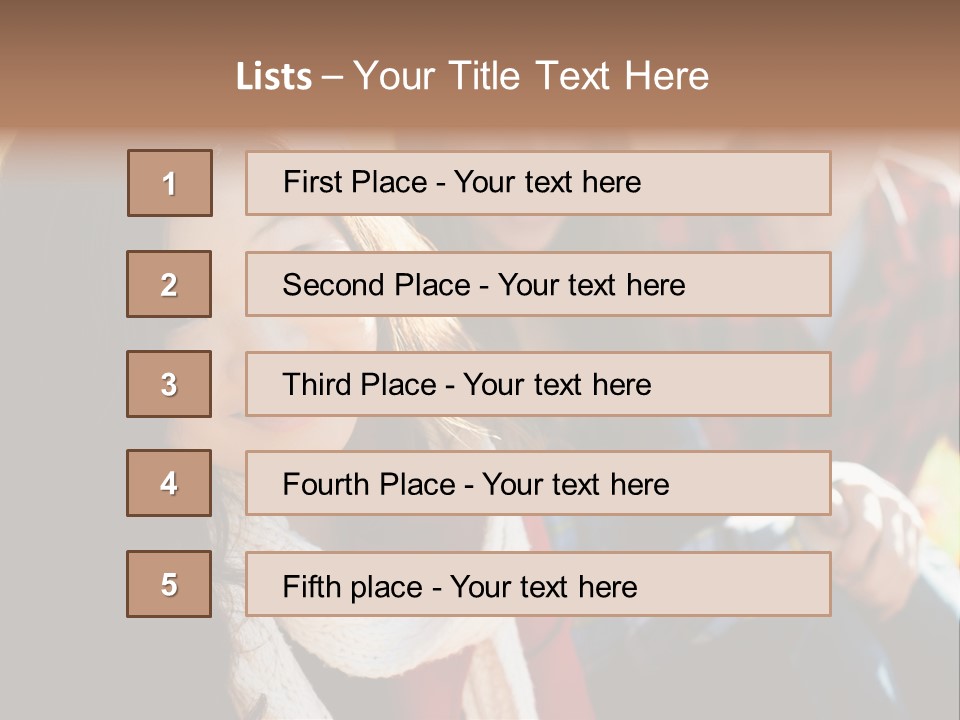This screenshot has width=960, height=720.
Task: Click the number 1 box
Action: [169, 183]
